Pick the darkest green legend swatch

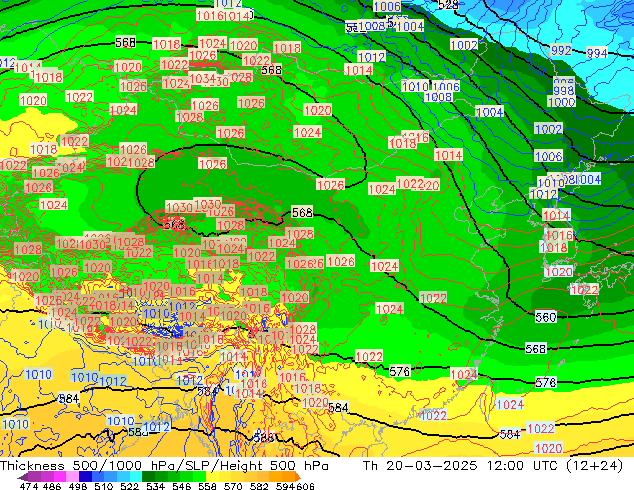tap(149, 476)
